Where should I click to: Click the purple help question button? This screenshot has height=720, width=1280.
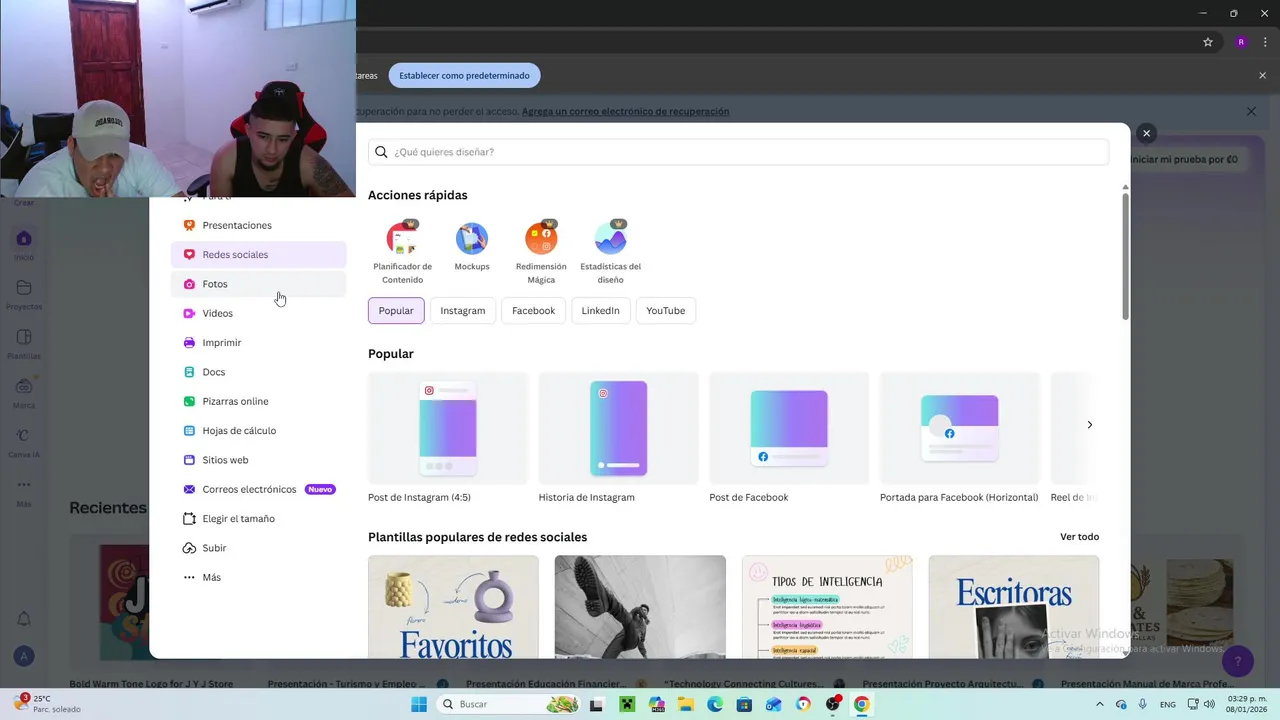pyautogui.click(x=1238, y=661)
